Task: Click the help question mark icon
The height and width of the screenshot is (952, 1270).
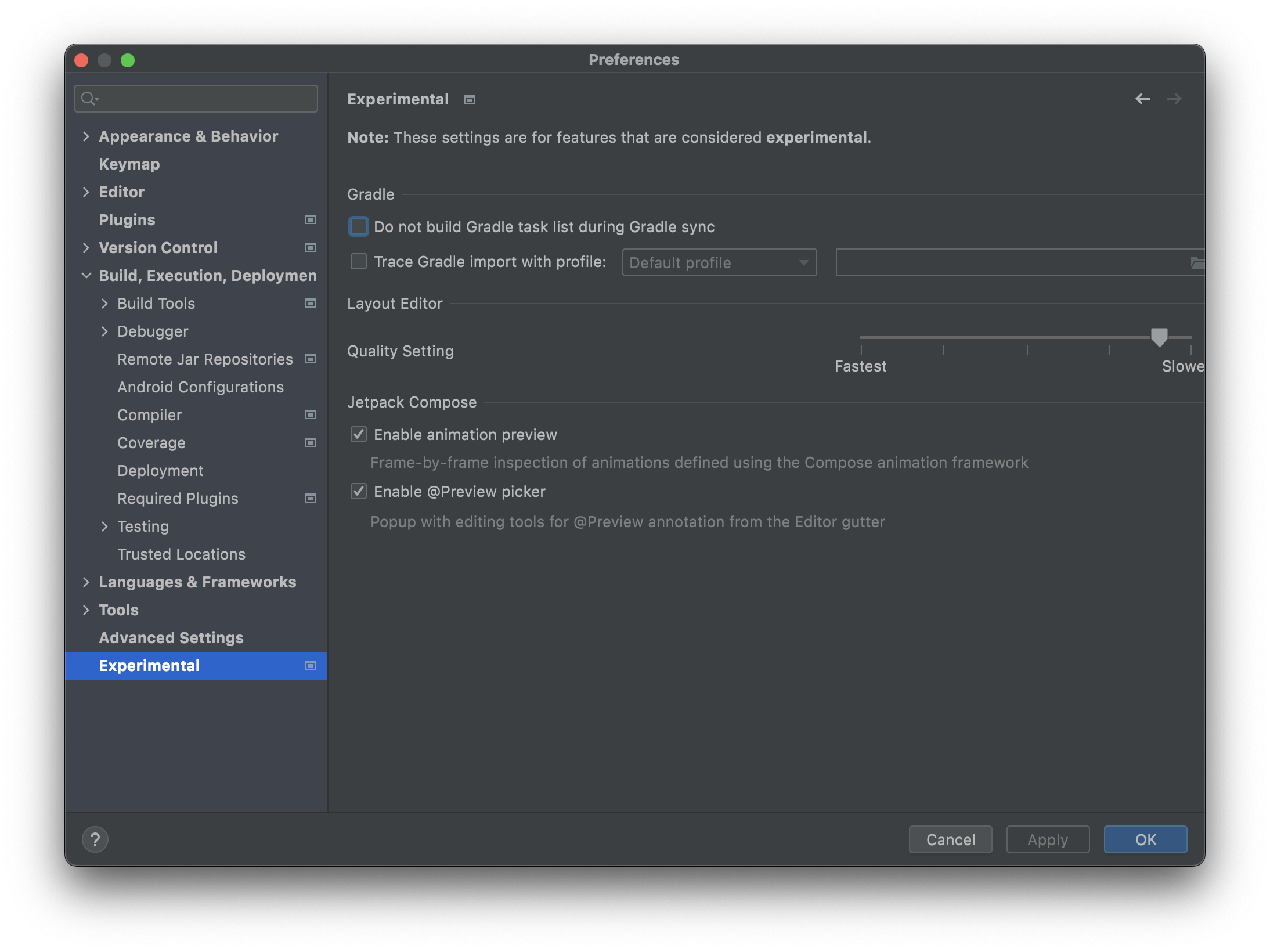Action: [95, 839]
